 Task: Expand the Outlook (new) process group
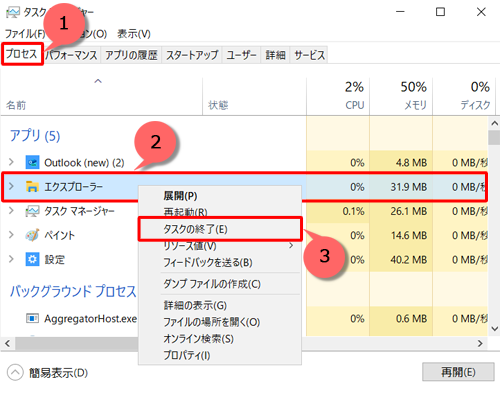pos(11,162)
